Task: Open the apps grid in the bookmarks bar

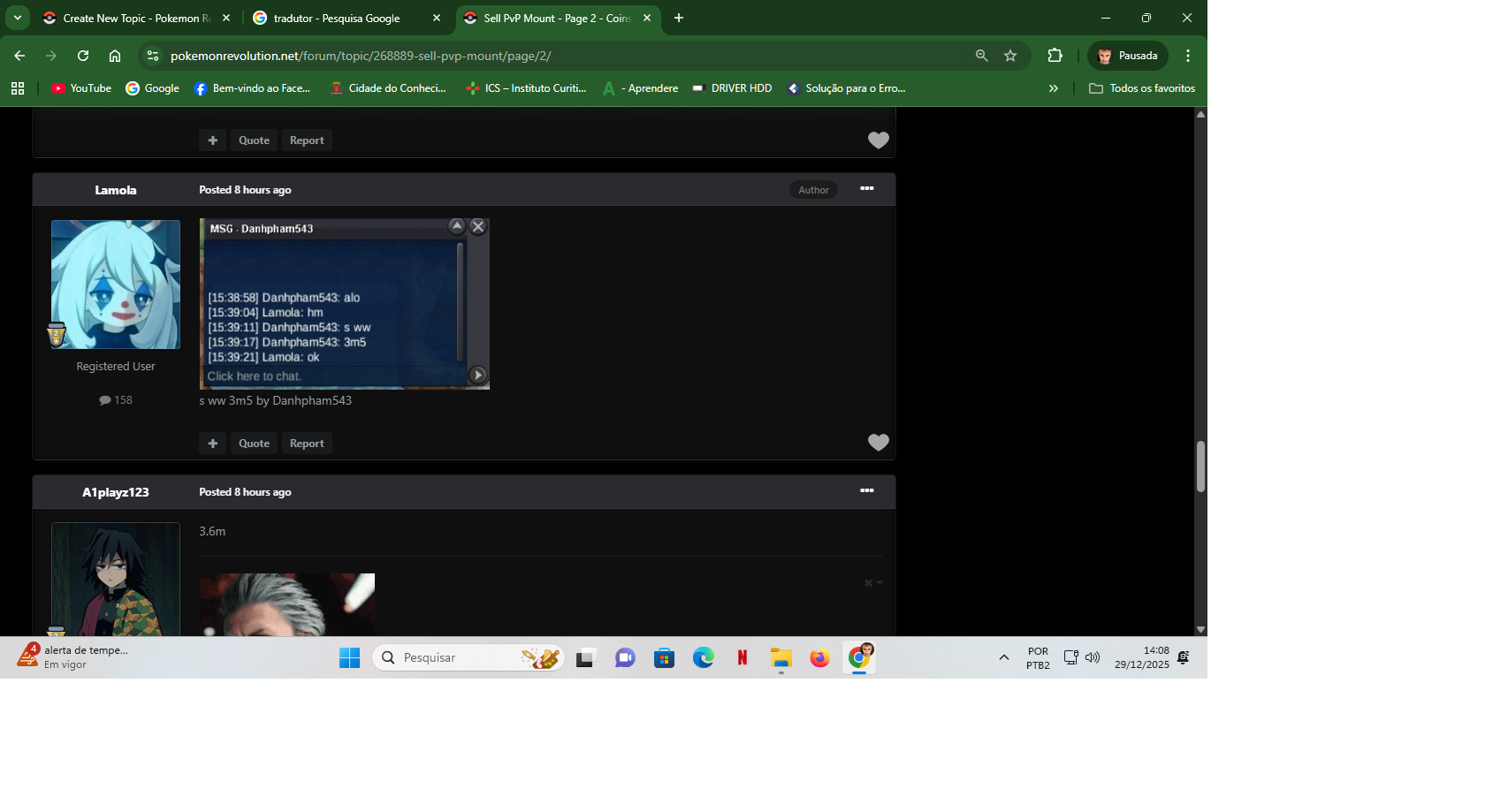Action: [18, 88]
